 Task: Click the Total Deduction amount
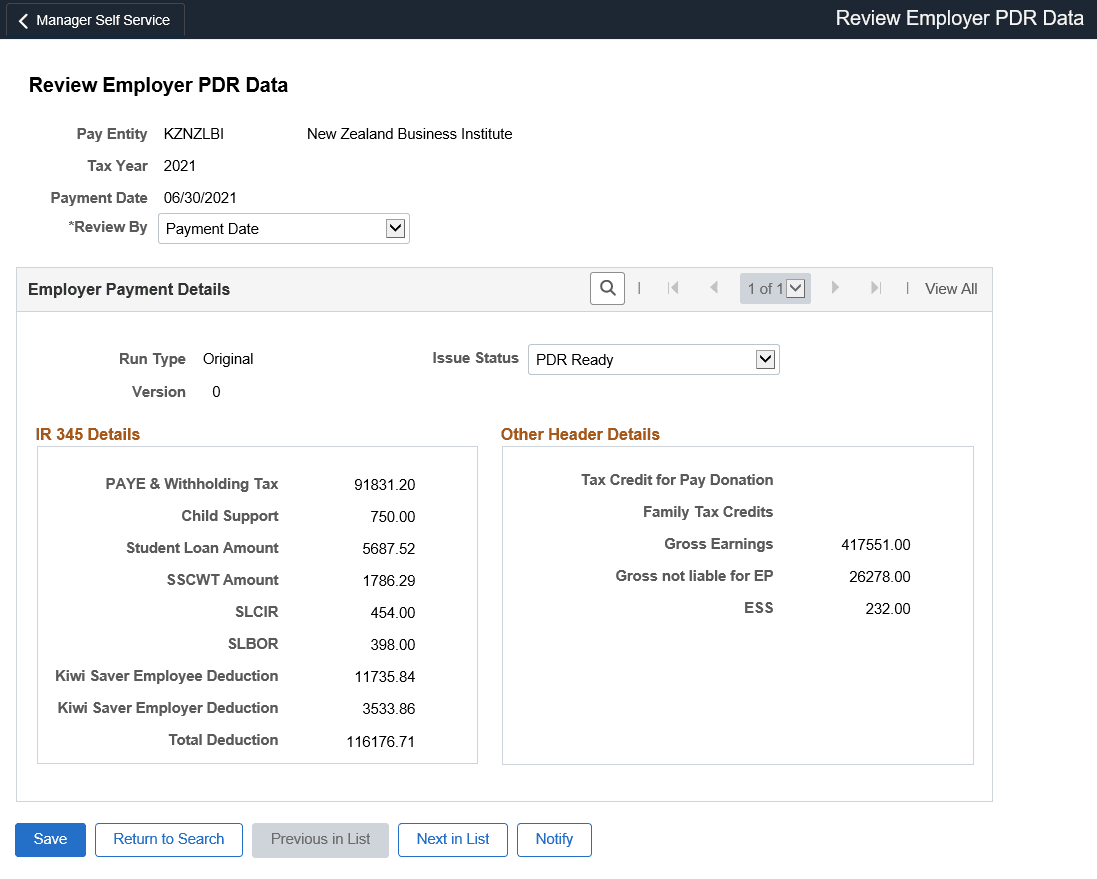386,740
